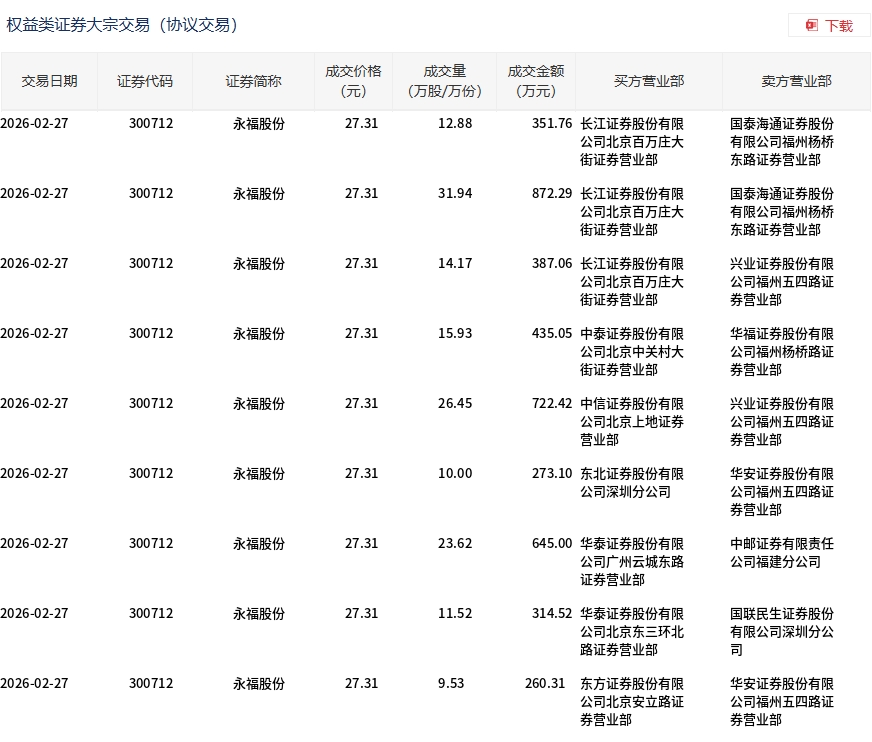Image resolution: width=872 pixels, height=742 pixels.
Task: Click the 买方营业部 column header
Action: 648,81
